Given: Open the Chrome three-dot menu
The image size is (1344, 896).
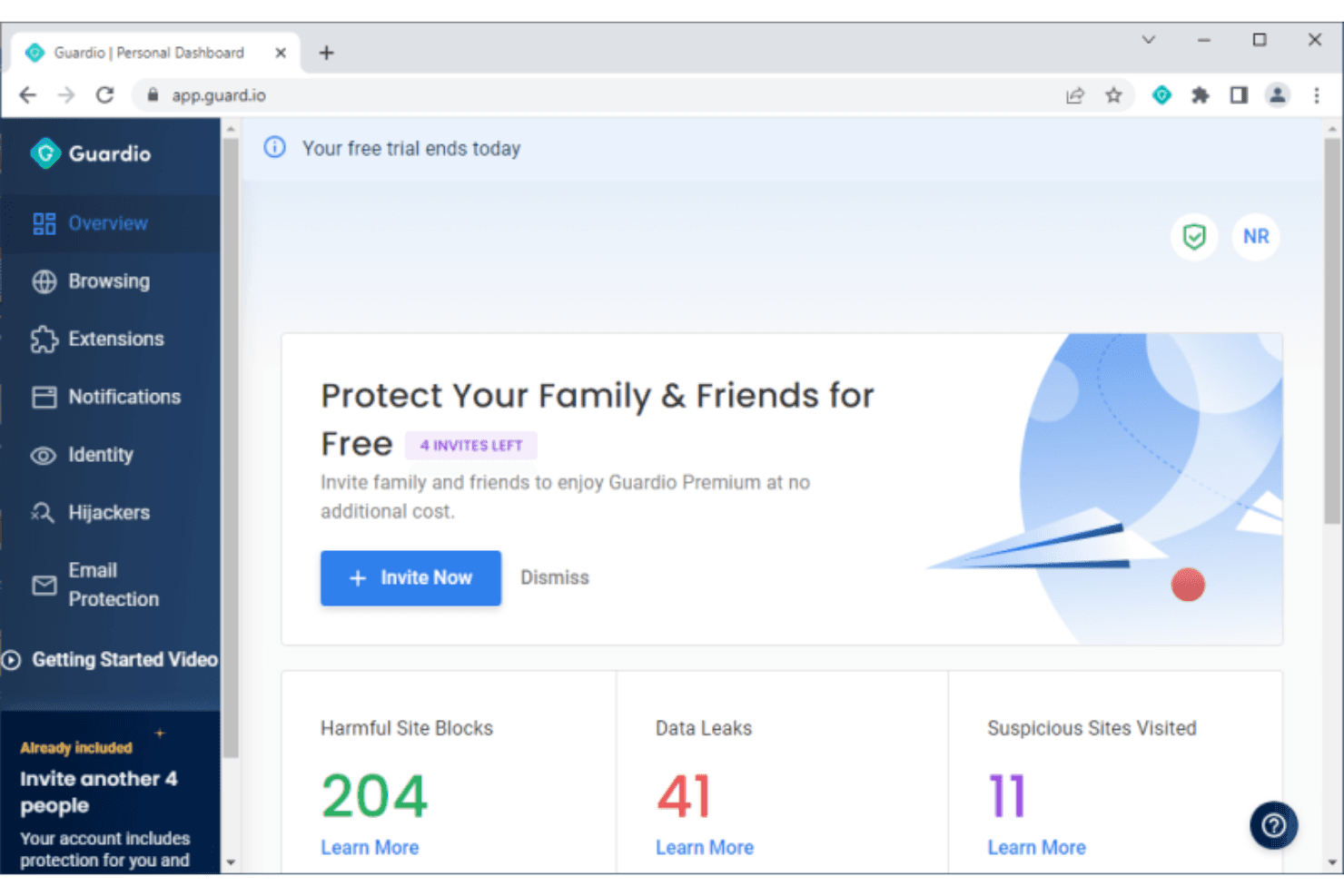Looking at the screenshot, I should click(1317, 95).
